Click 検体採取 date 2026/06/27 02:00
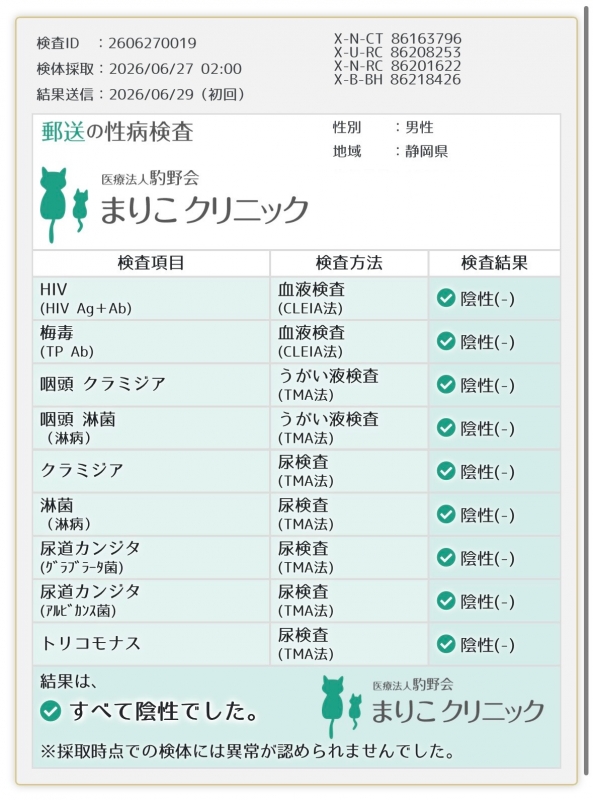 click(175, 69)
